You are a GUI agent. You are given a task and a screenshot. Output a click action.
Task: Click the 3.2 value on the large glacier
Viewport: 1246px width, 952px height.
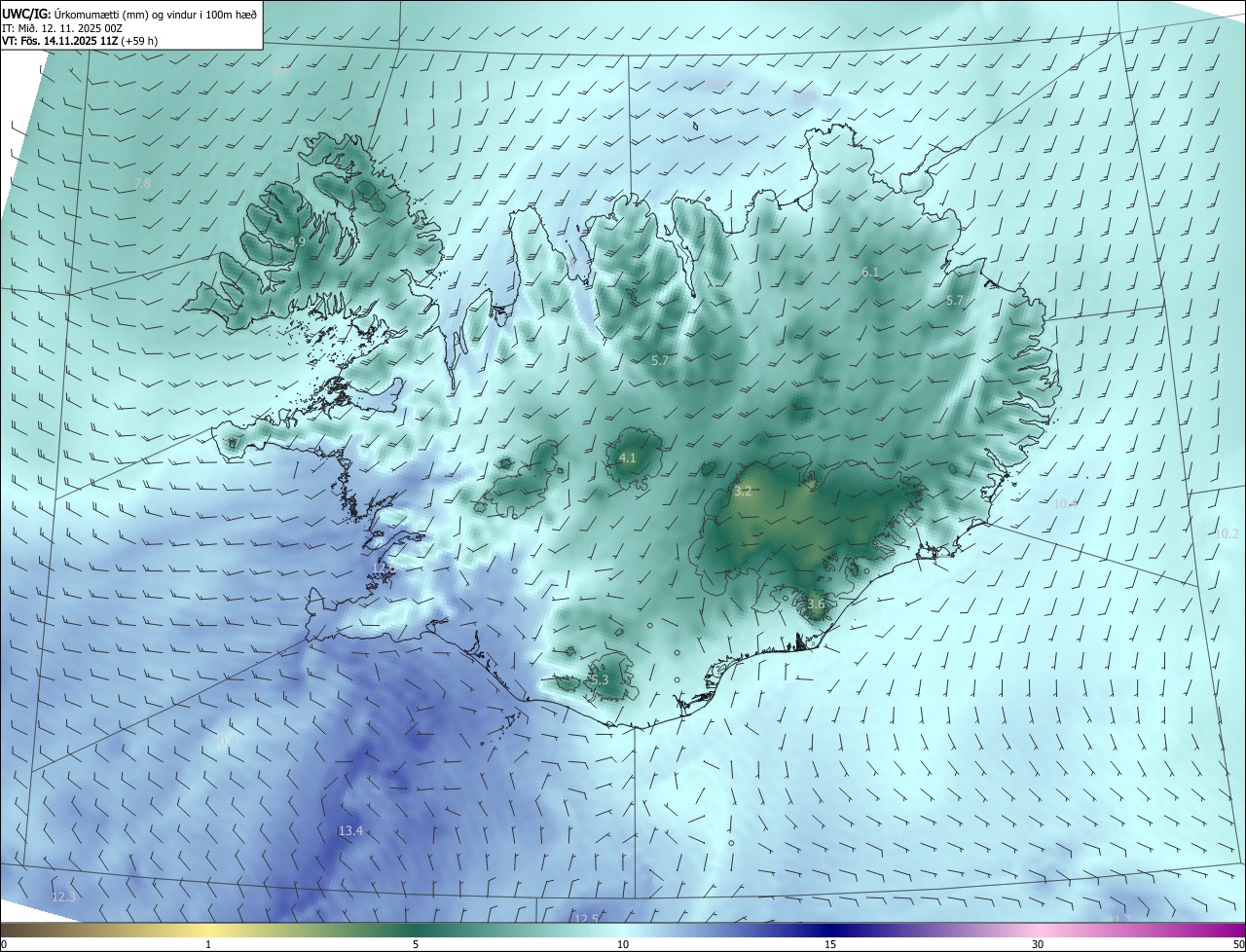pyautogui.click(x=743, y=492)
